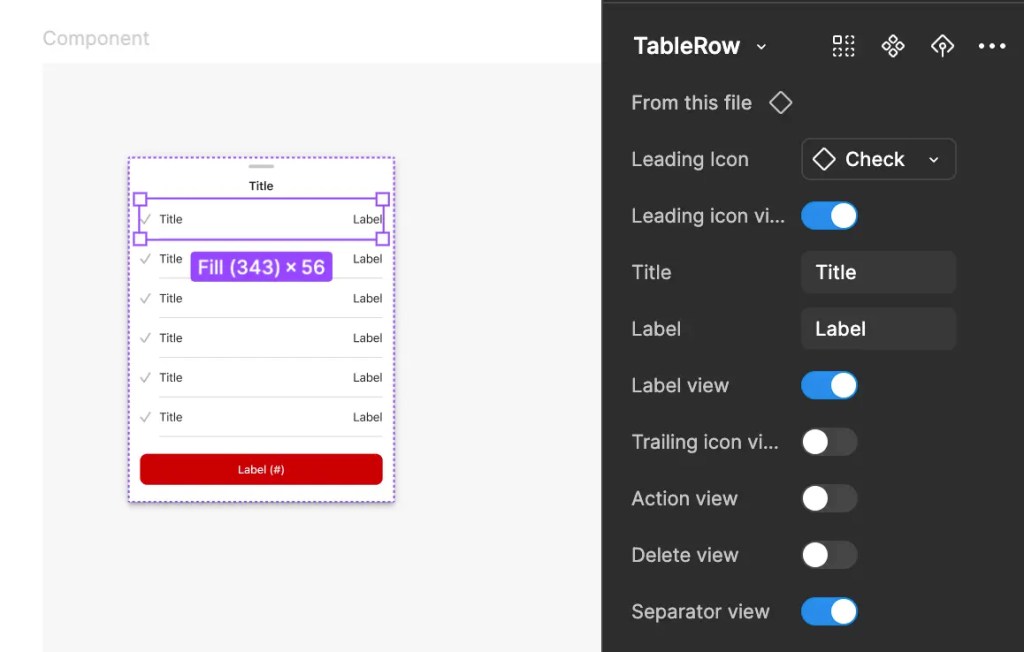Click the four-dot component grid icon
The image size is (1024, 652).
[x=844, y=46]
